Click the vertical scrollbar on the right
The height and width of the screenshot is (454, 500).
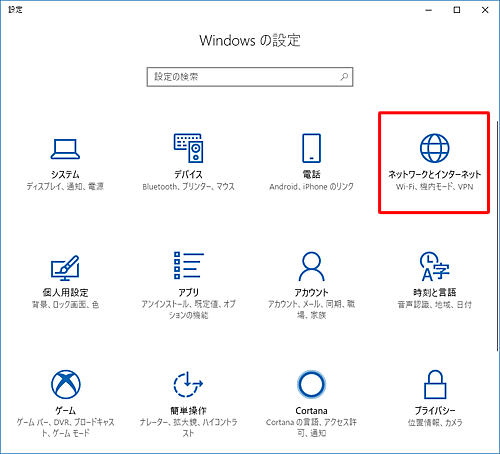coord(498,235)
